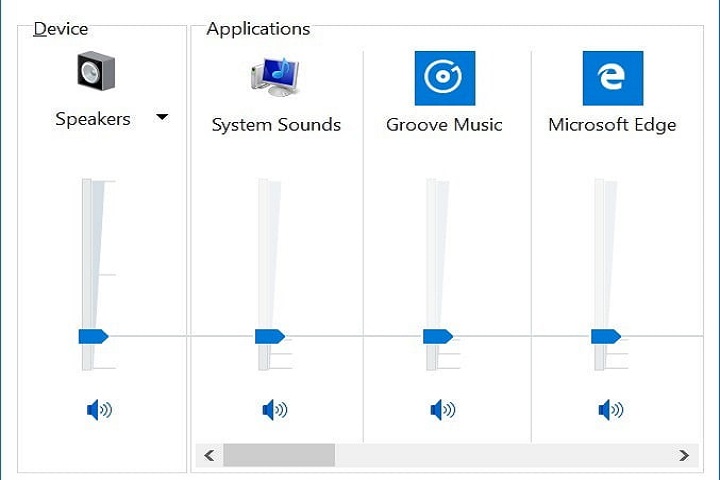Click the Groove Music app icon
The image size is (720, 480).
point(444,78)
